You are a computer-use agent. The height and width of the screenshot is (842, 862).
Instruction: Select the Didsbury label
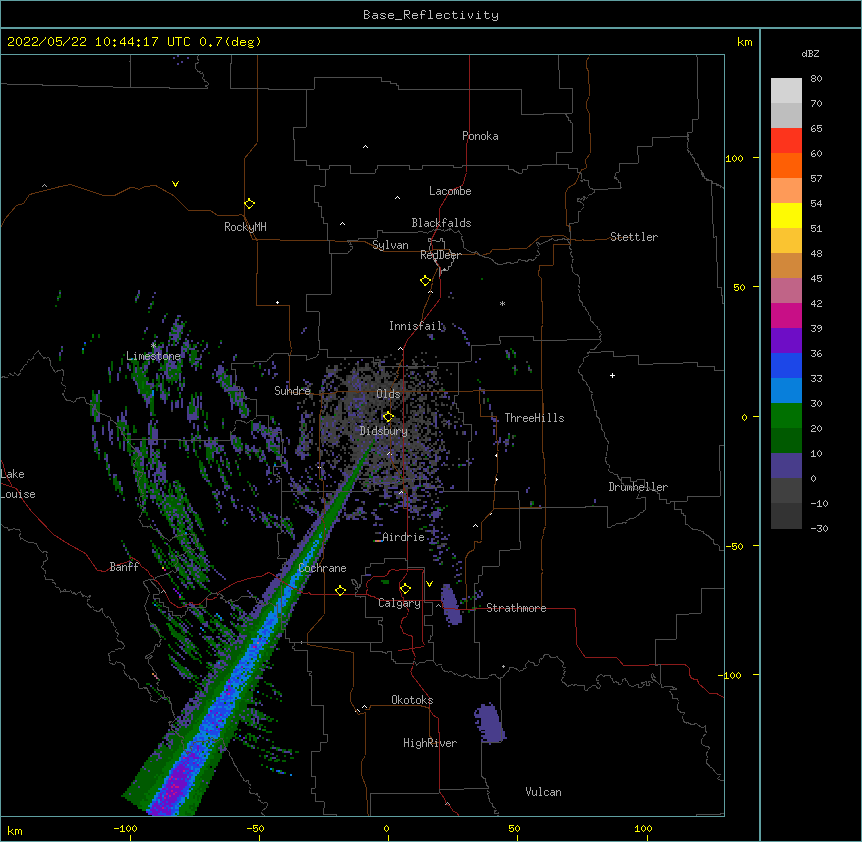(x=384, y=431)
